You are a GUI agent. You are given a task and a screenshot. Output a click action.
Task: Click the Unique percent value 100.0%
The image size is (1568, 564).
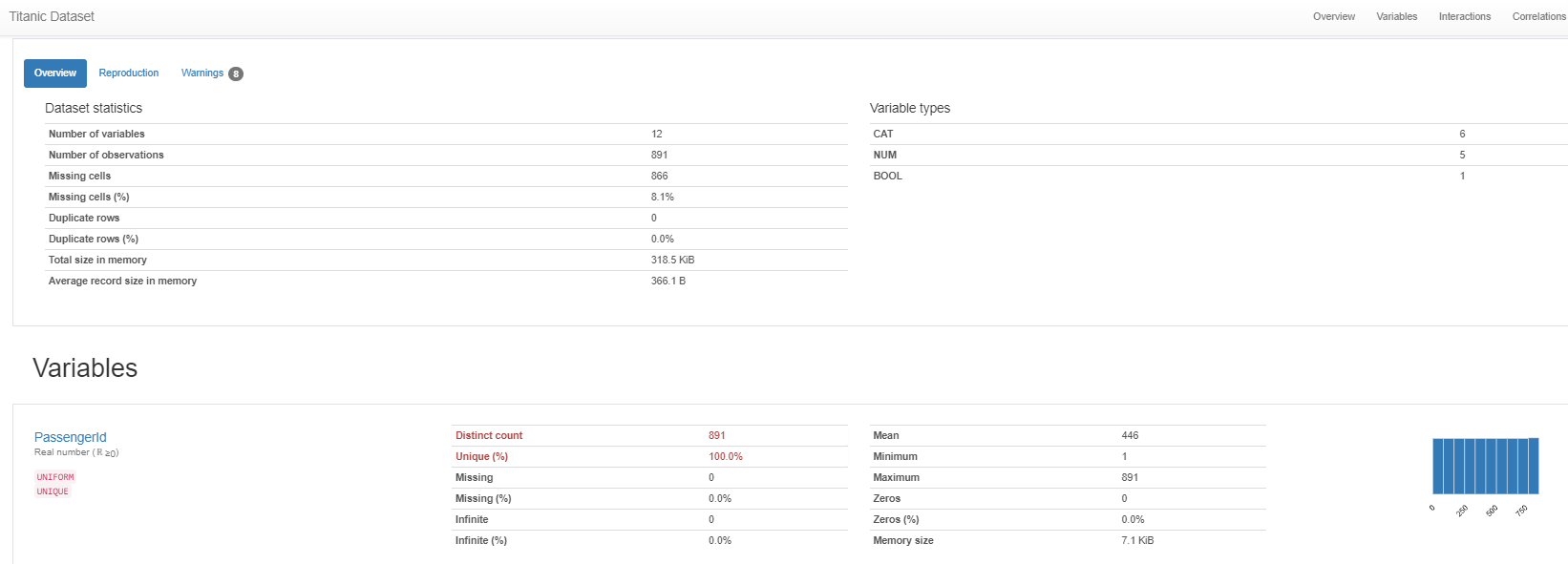(x=726, y=456)
